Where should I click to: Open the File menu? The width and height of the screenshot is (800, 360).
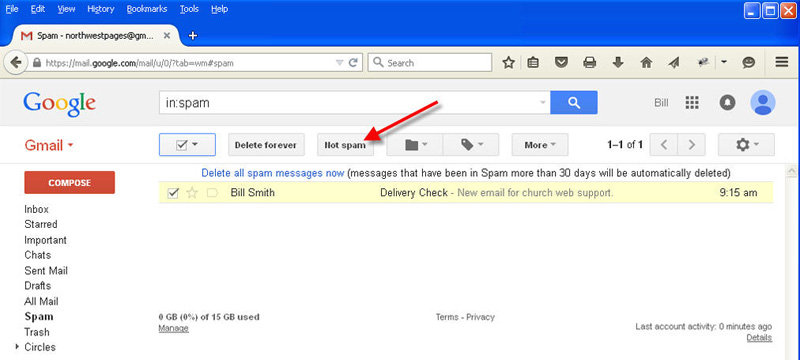[x=12, y=9]
